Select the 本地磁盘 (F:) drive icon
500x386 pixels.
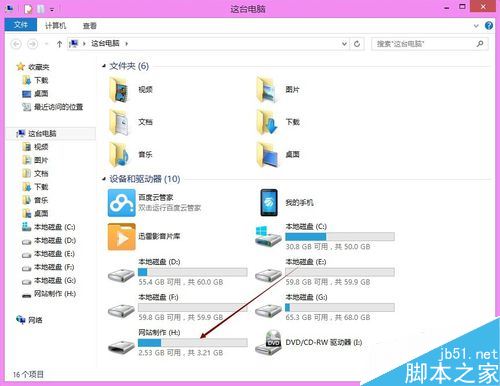click(121, 310)
